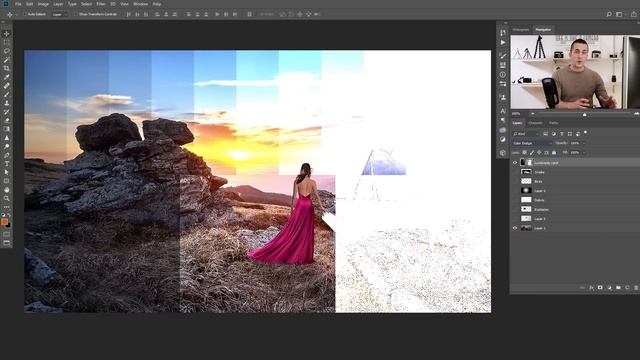The image size is (640, 360).
Task: Toggle visibility of Layer 1
Action: (515, 228)
